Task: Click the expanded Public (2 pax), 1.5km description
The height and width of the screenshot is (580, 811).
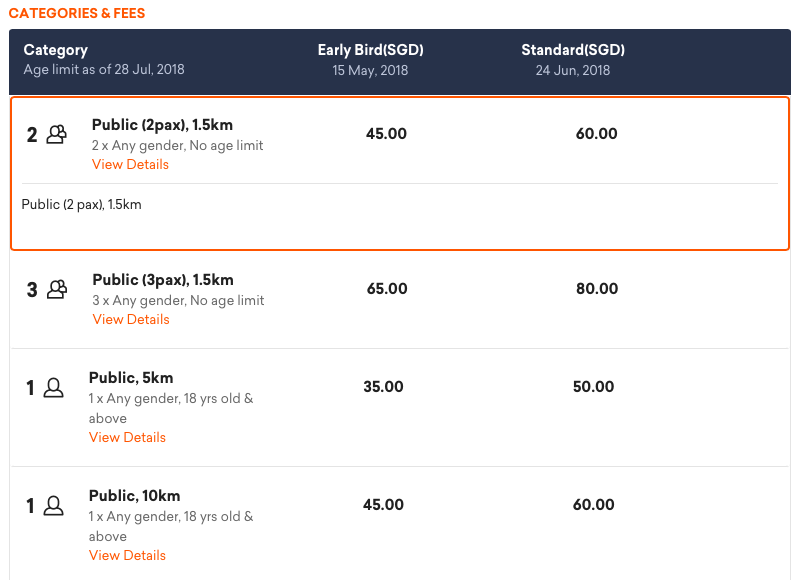Action: point(82,205)
